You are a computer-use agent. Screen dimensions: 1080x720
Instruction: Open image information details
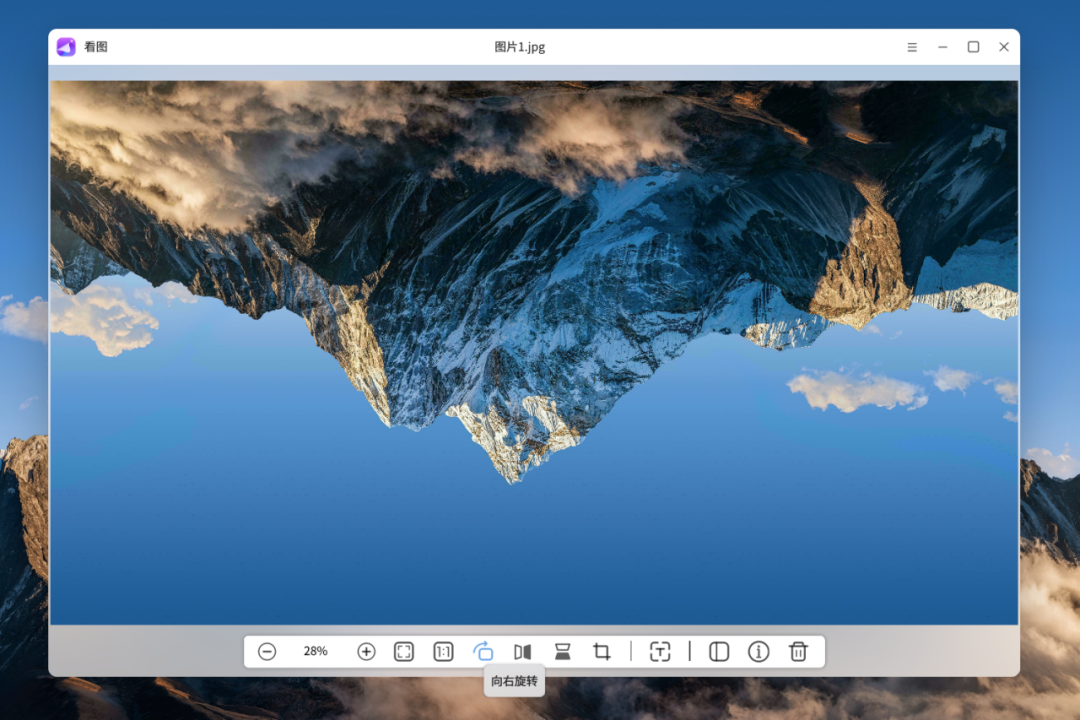tap(758, 651)
